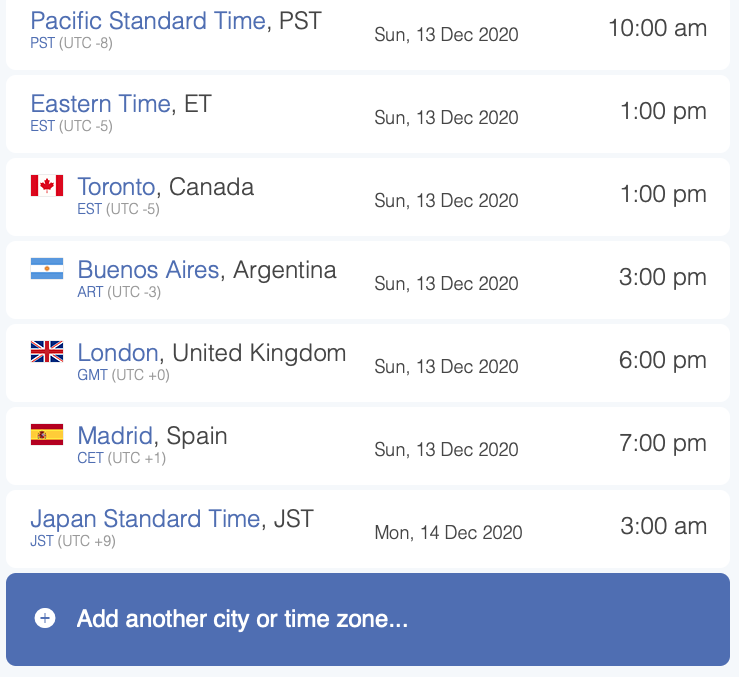Click the CET abbreviation under Madrid
Screen dimensions: 739x677
pos(90,458)
